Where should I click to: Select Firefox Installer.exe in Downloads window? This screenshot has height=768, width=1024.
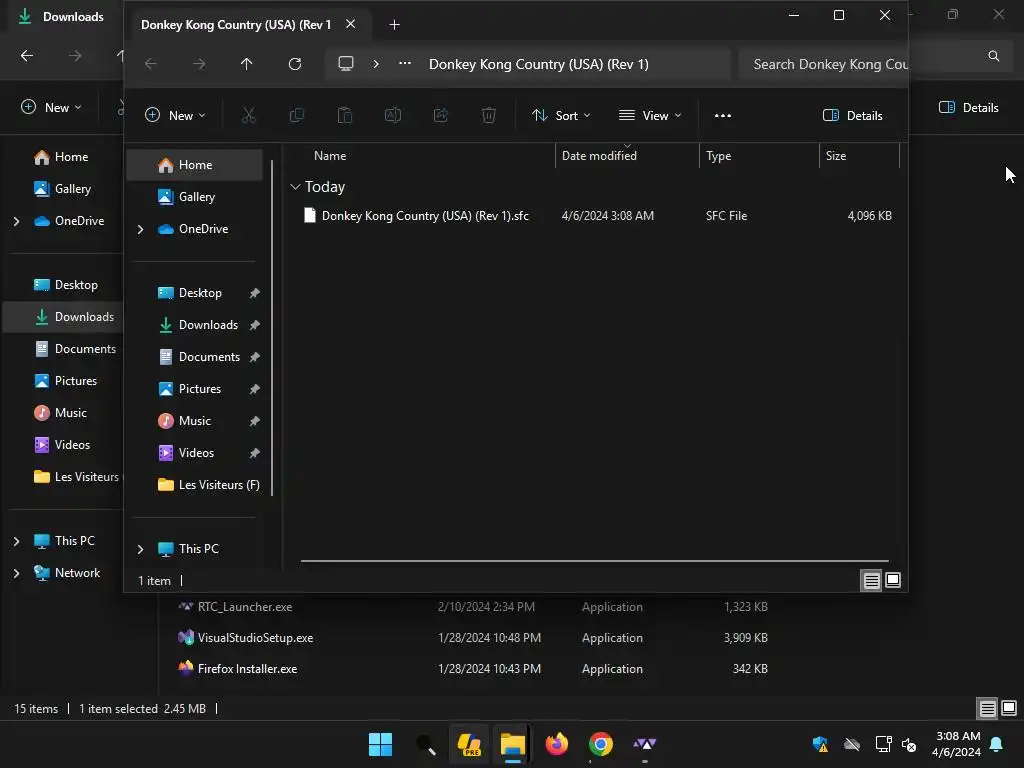[x=247, y=669]
